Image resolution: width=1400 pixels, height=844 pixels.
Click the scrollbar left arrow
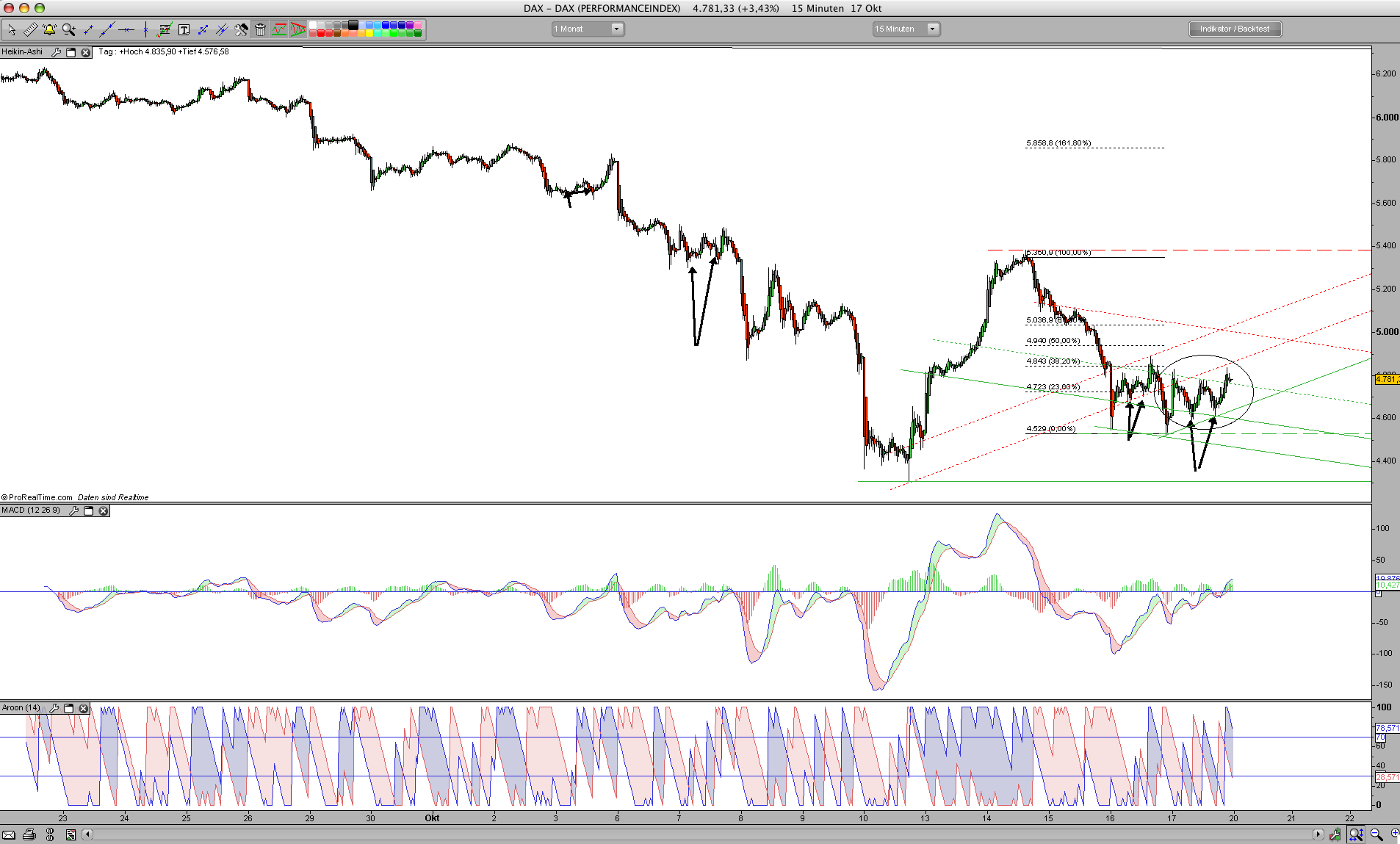click(x=87, y=834)
